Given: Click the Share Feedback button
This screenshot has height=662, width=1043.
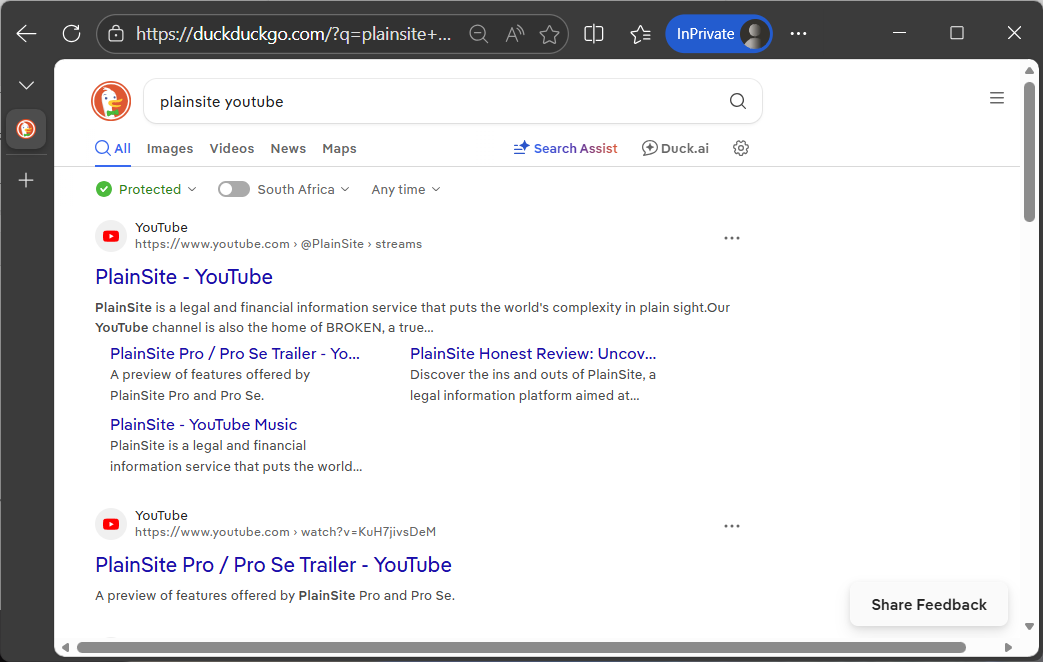Looking at the screenshot, I should coord(928,604).
